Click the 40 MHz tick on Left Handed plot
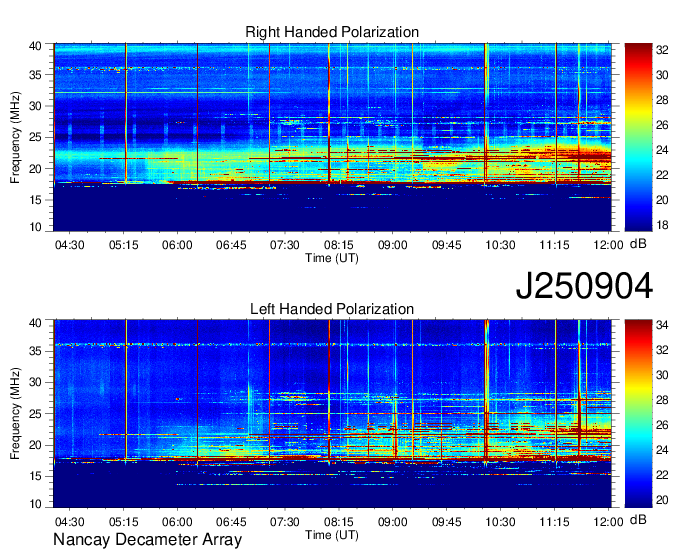Screen dimensions: 680x552 35,323
